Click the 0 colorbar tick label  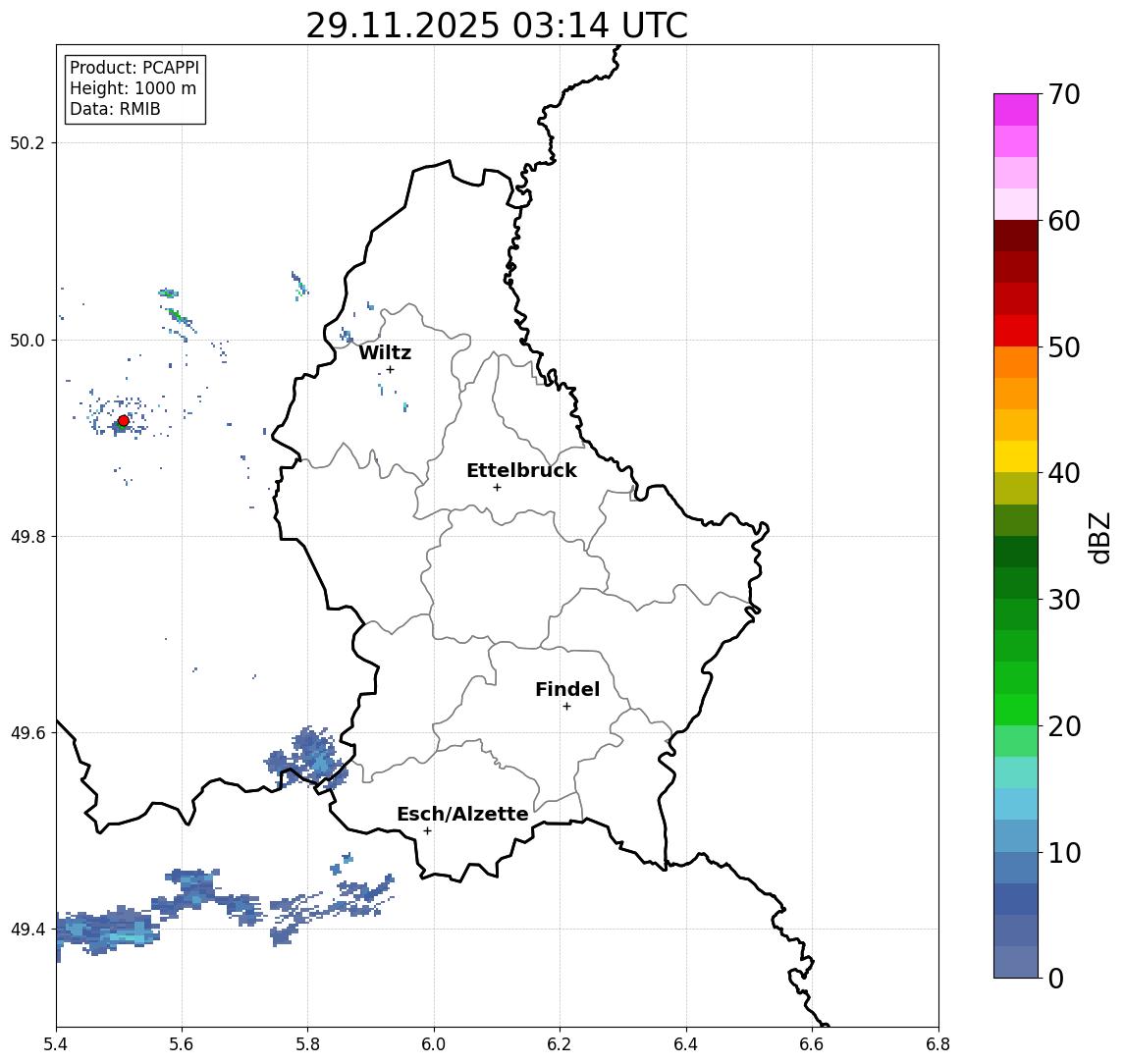[1056, 978]
